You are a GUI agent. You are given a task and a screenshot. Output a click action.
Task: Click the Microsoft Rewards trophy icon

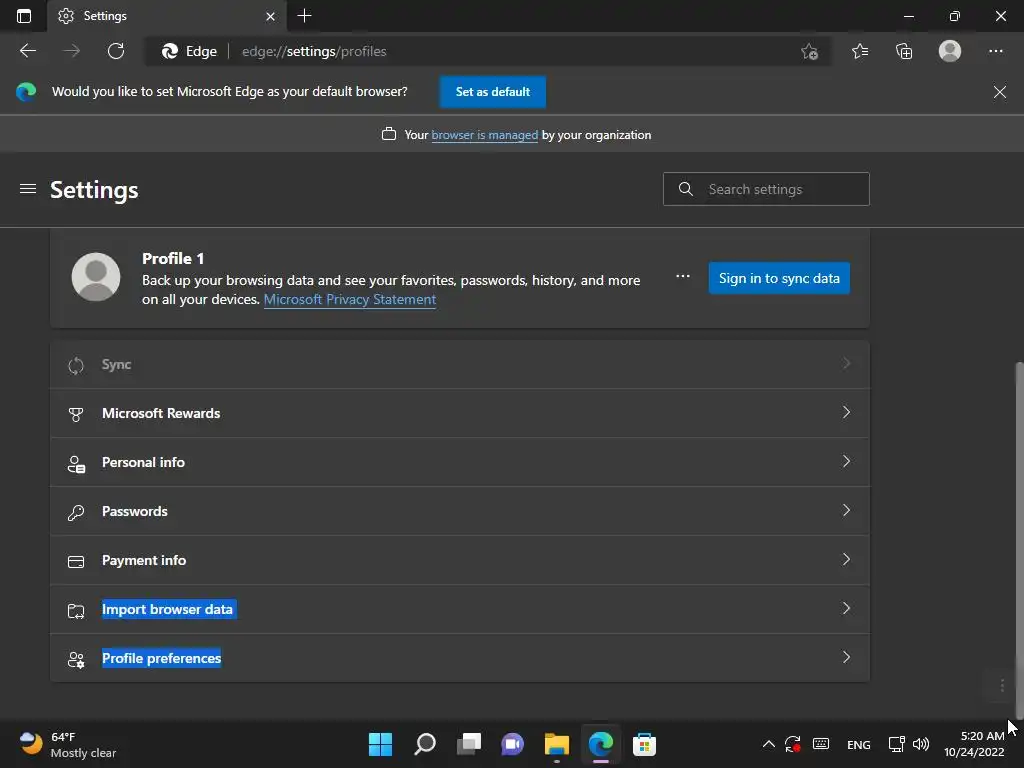click(x=76, y=414)
